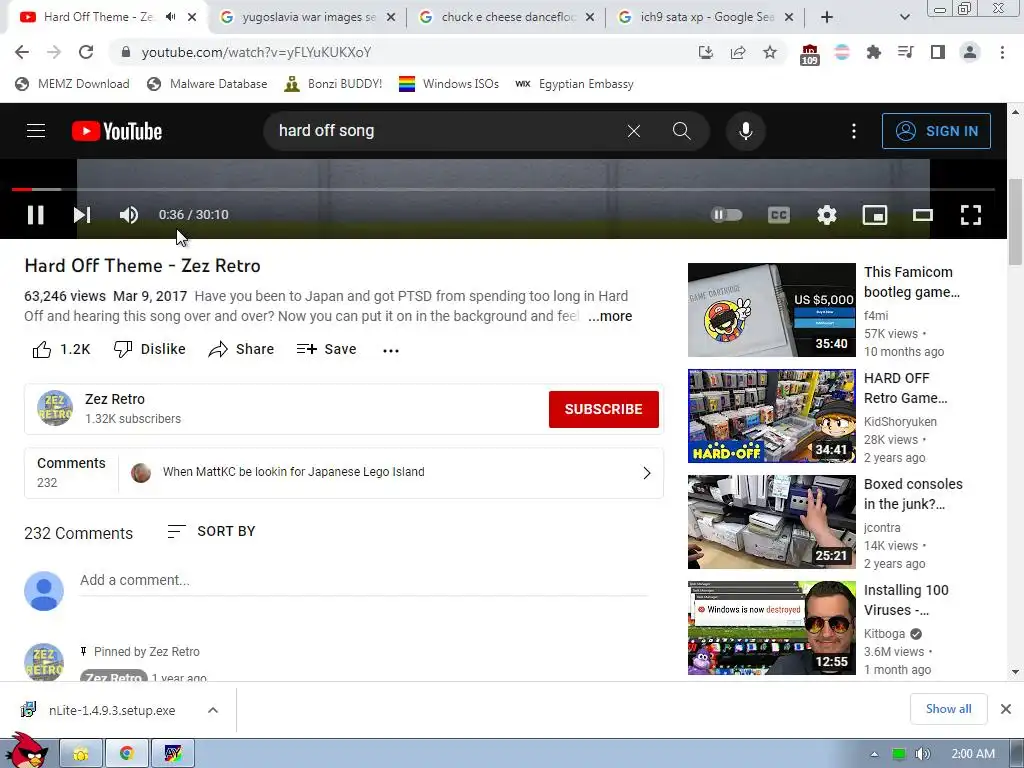
Task: Bookmark this page with star
Action: click(x=770, y=52)
